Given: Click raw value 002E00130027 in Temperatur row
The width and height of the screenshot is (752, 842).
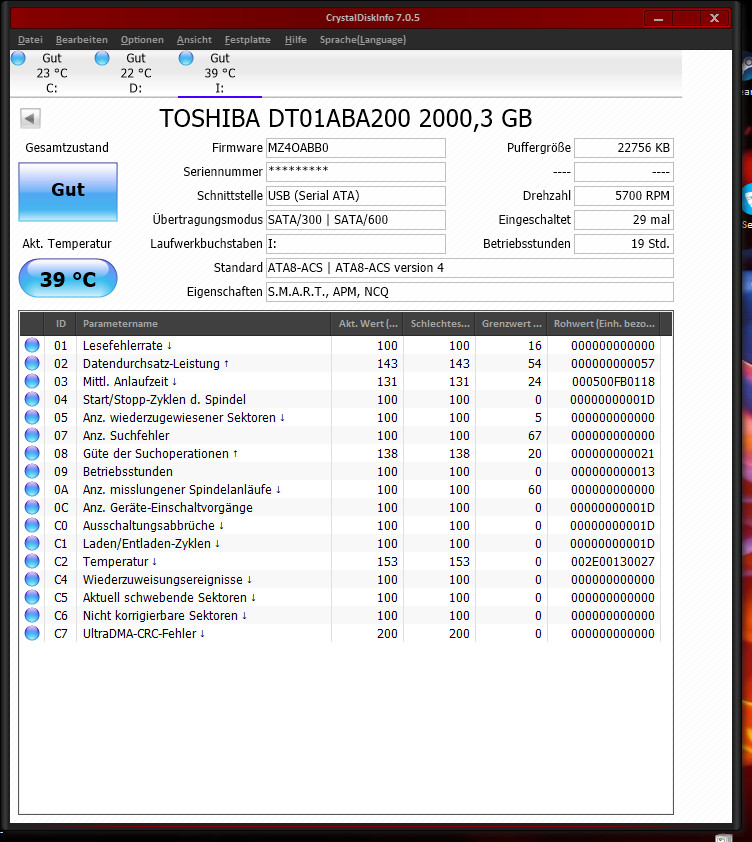Looking at the screenshot, I should [613, 562].
